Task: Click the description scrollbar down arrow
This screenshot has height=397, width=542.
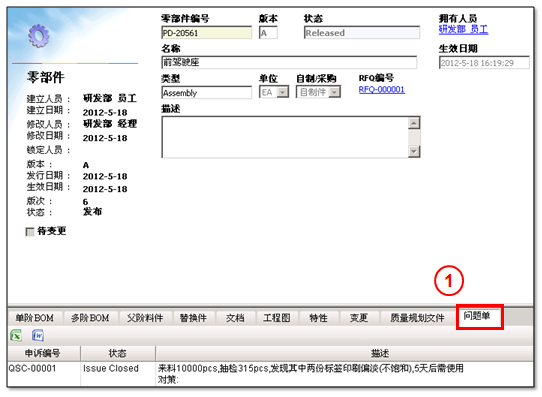Action: tap(414, 151)
